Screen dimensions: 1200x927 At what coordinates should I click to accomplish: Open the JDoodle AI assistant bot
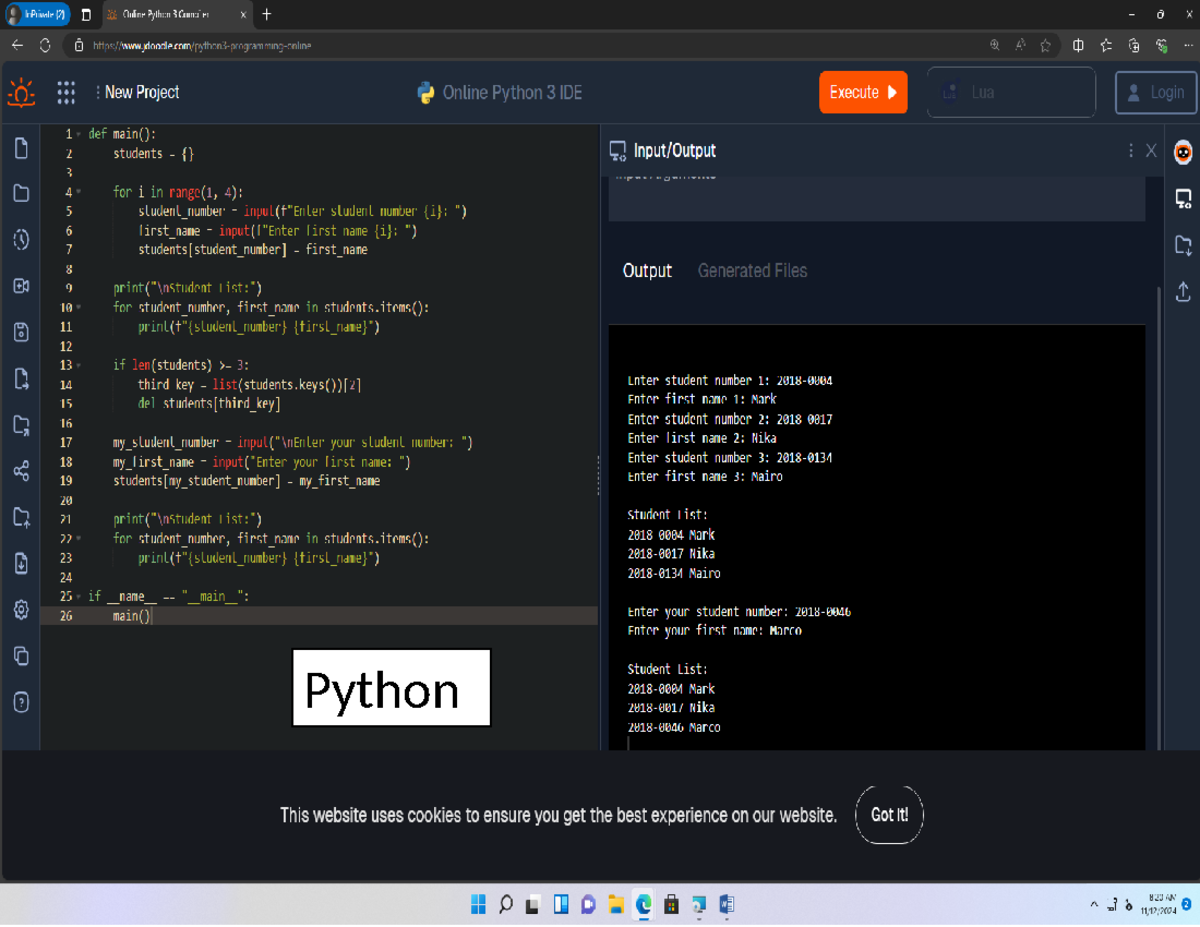pyautogui.click(x=1183, y=150)
